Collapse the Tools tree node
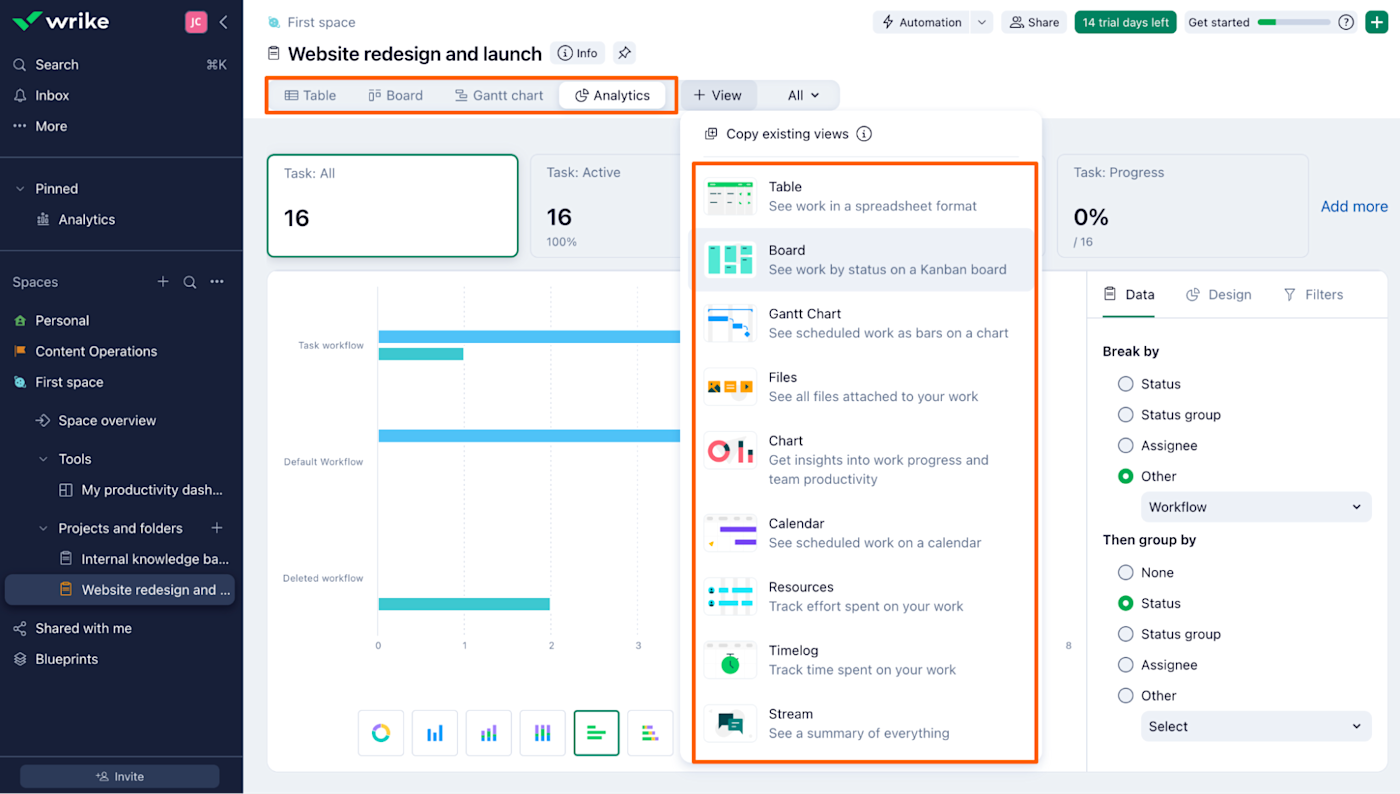 click(x=43, y=459)
